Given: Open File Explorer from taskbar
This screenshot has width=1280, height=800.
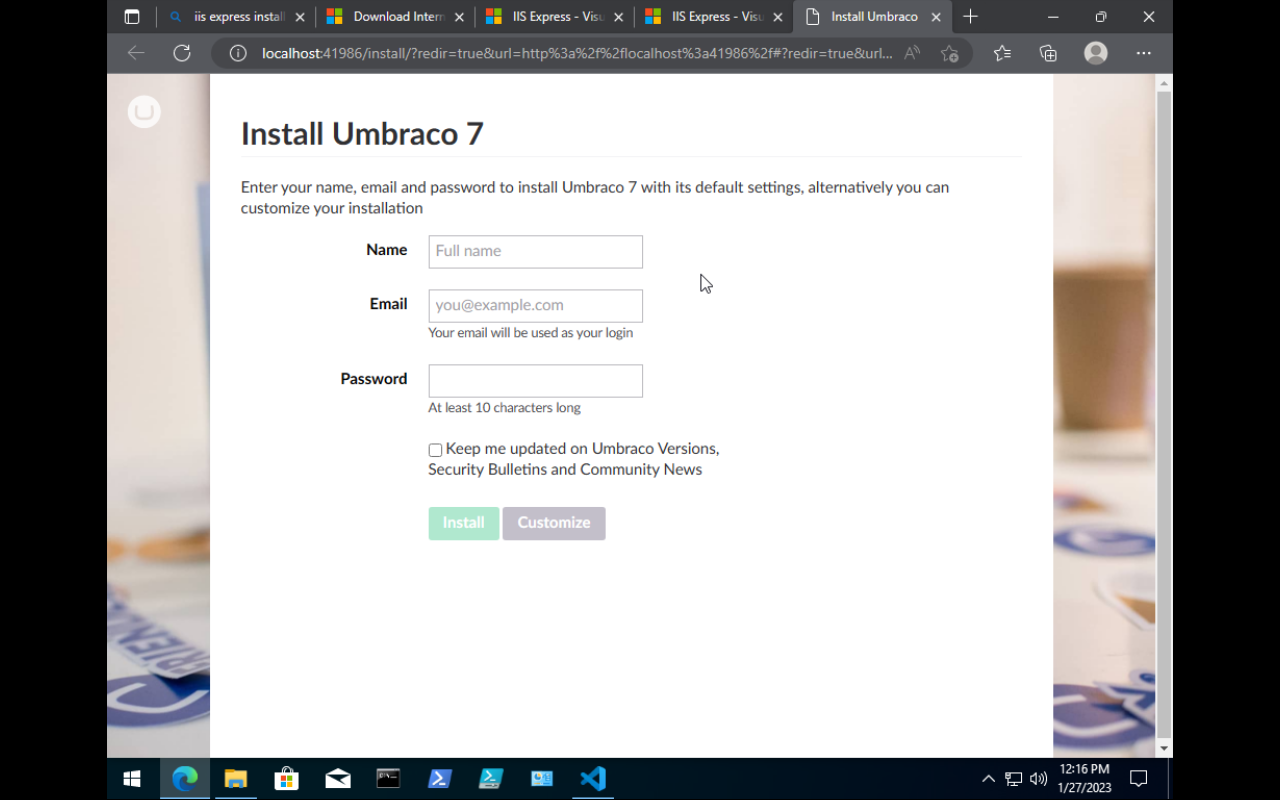Looking at the screenshot, I should [236, 779].
